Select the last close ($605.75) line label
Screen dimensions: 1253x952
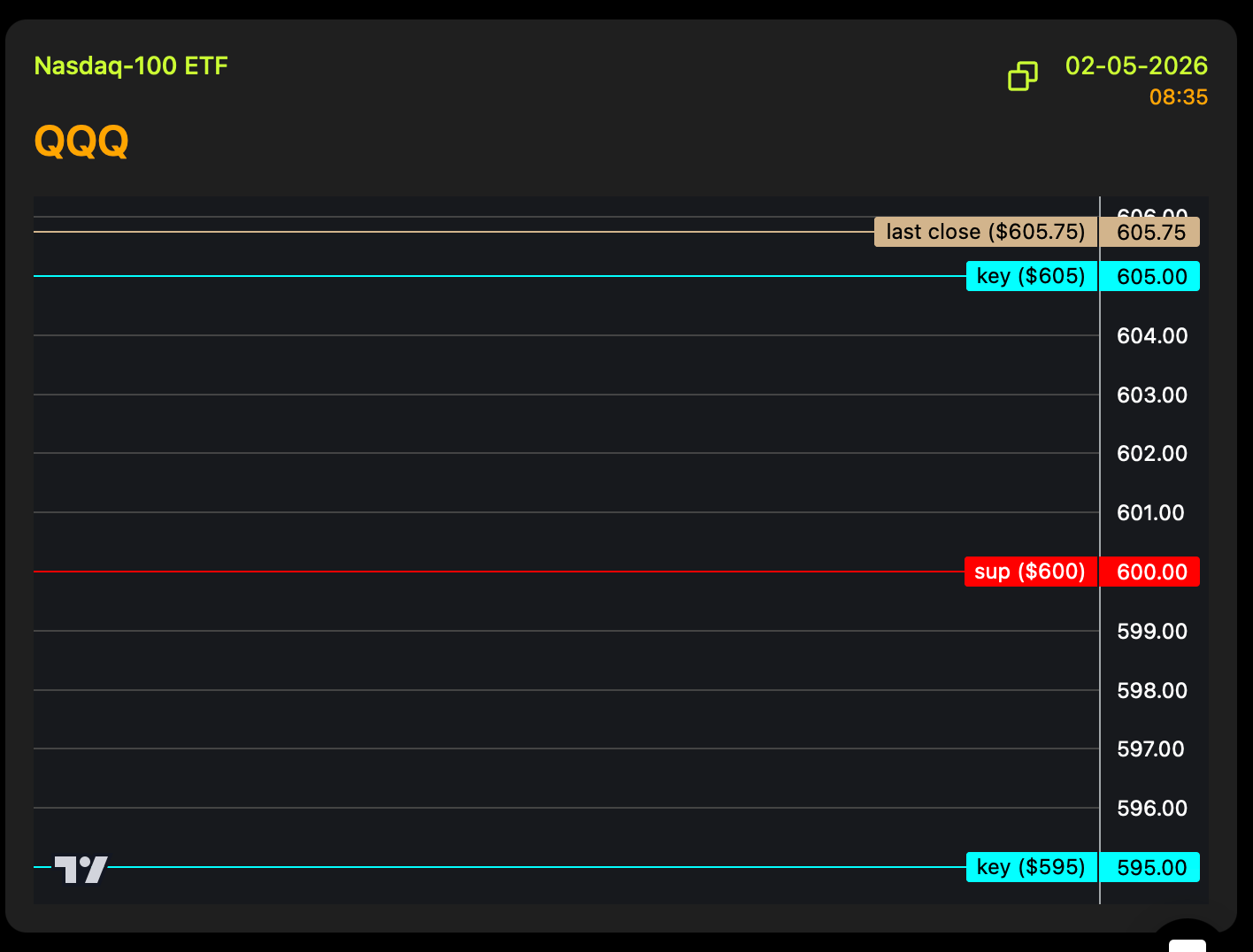(986, 232)
